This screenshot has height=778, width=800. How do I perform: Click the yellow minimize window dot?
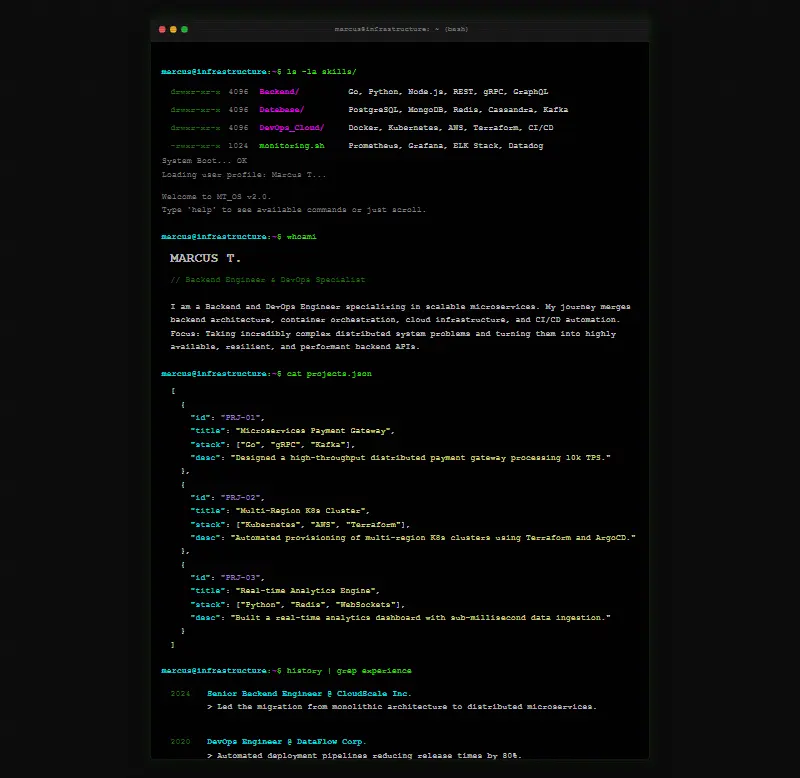coord(173,30)
